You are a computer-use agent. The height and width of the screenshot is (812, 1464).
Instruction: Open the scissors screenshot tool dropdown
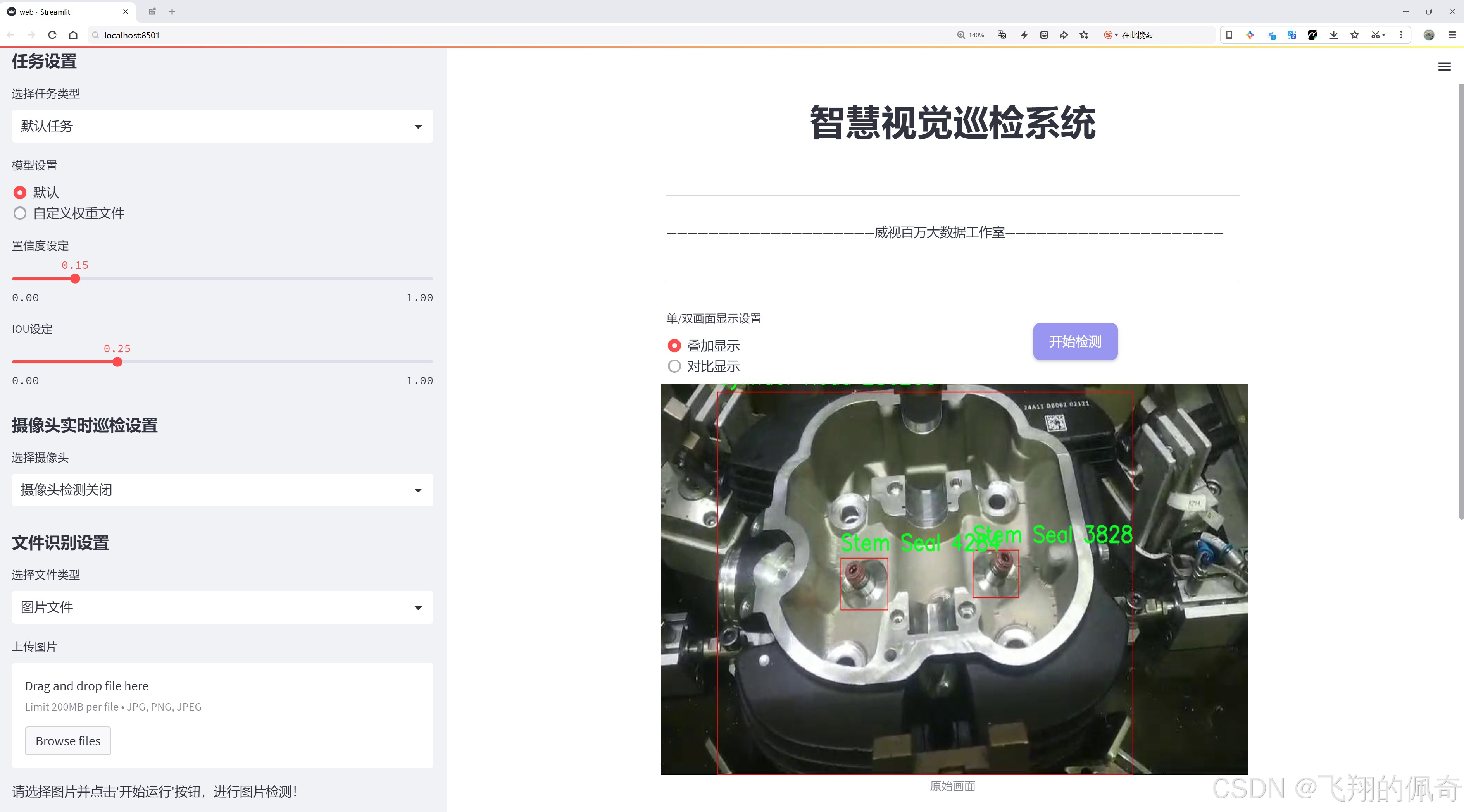point(1379,34)
